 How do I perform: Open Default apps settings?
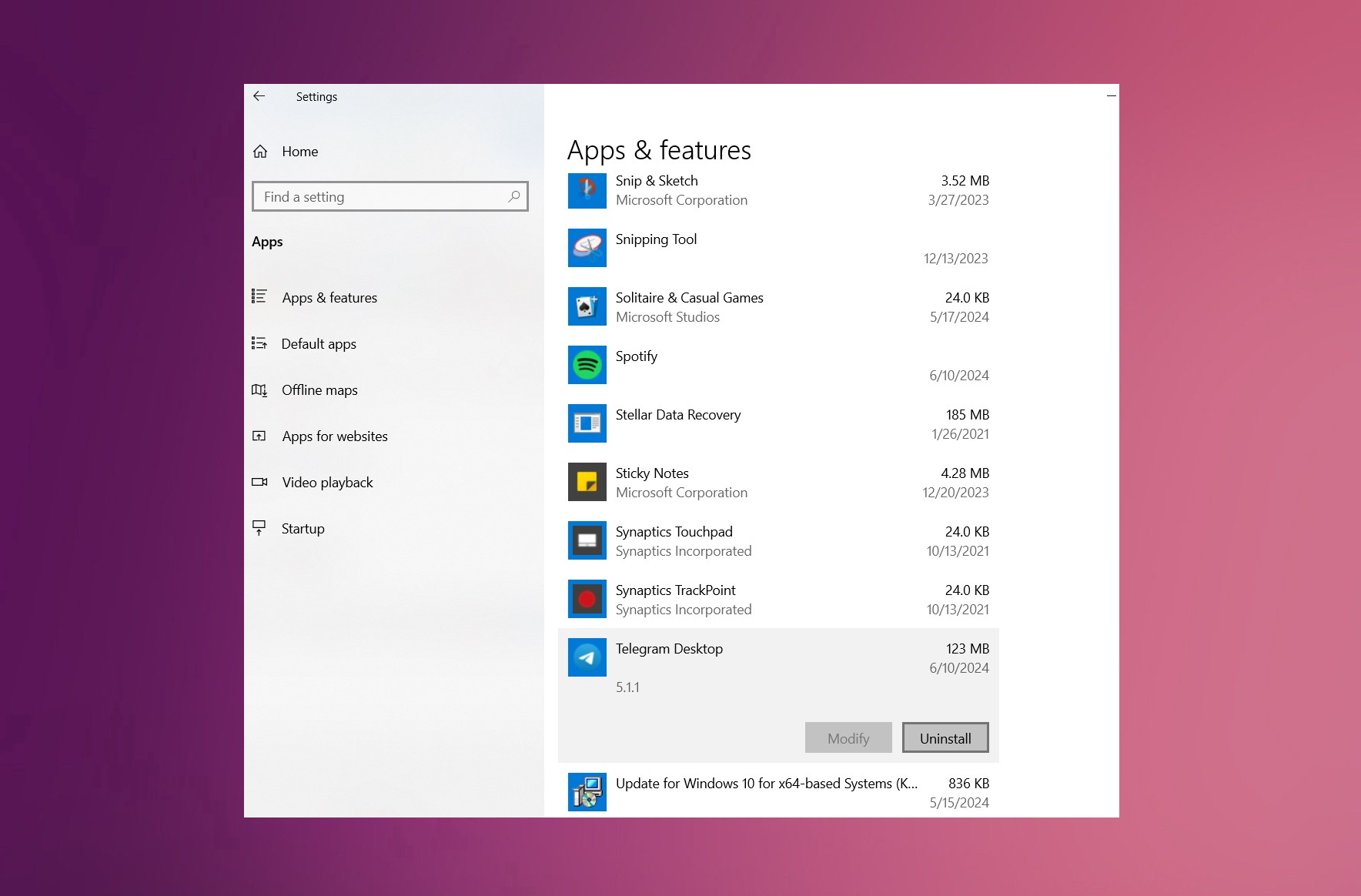319,344
